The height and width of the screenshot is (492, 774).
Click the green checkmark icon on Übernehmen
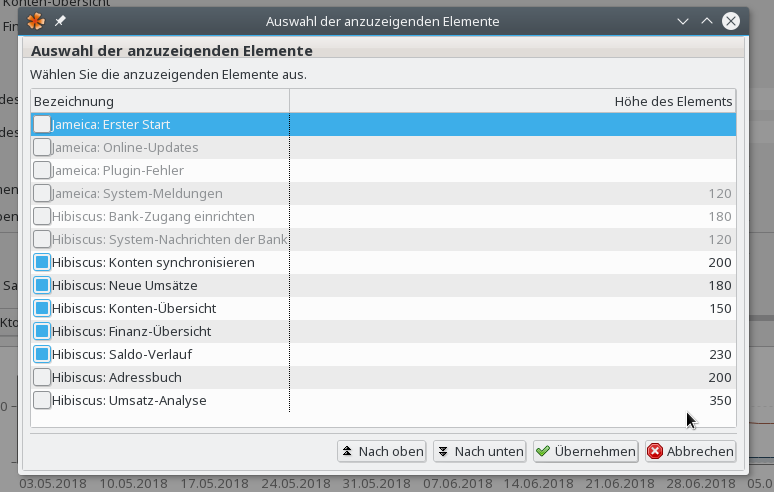[x=543, y=452]
